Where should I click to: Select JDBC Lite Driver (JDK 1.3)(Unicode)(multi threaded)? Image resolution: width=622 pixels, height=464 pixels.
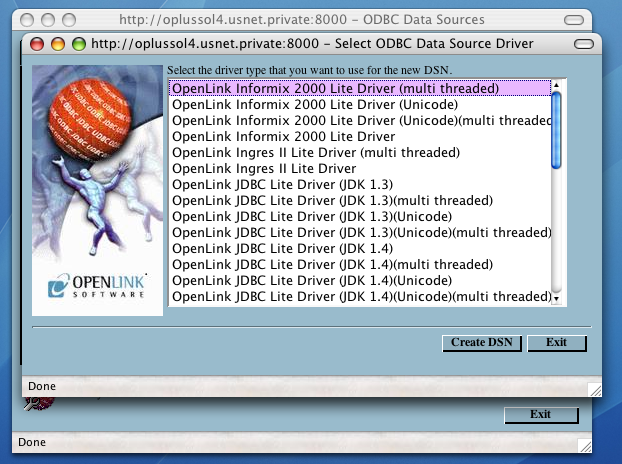(360, 232)
